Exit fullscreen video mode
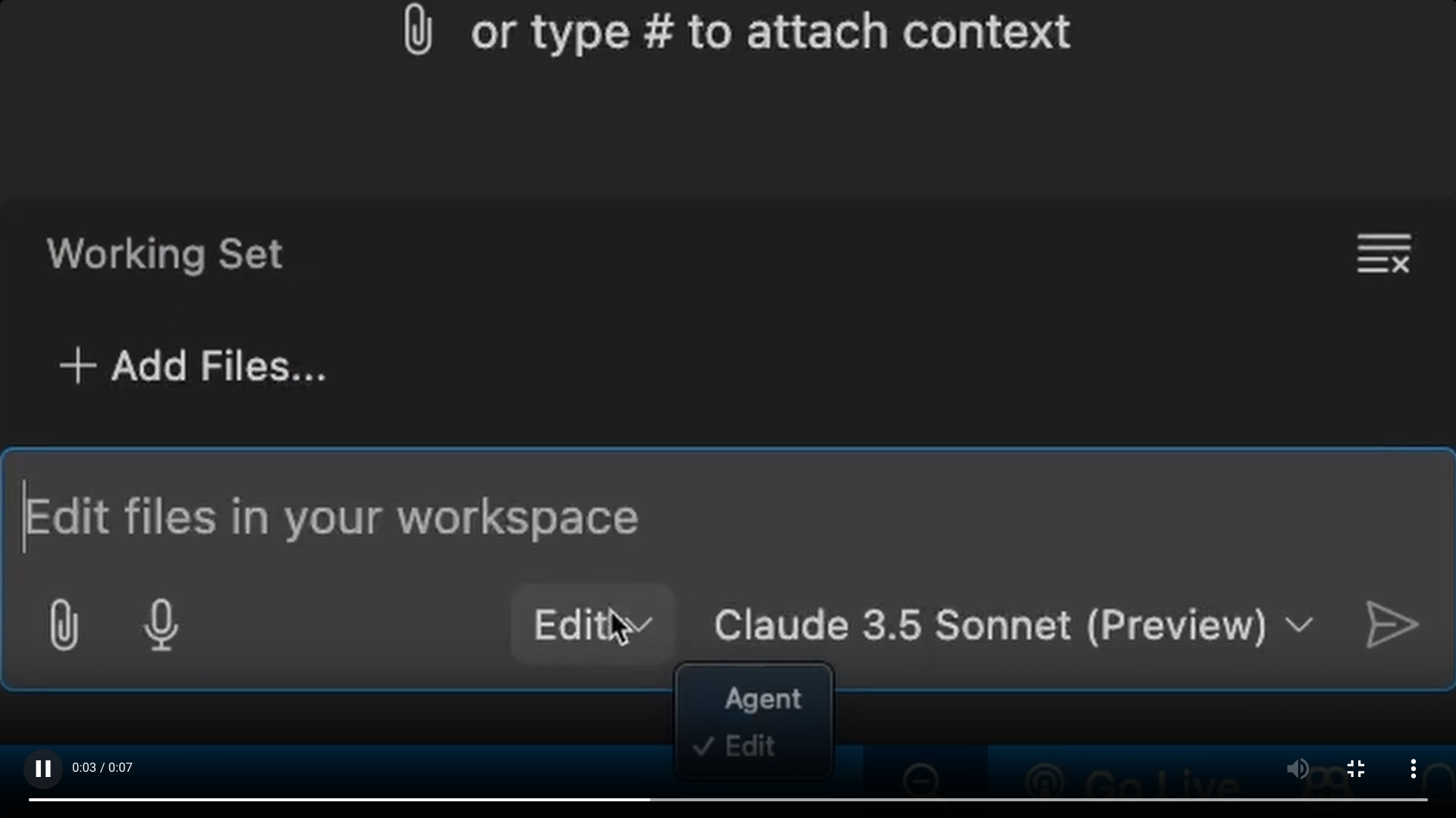The image size is (1456, 818). pyautogui.click(x=1356, y=769)
